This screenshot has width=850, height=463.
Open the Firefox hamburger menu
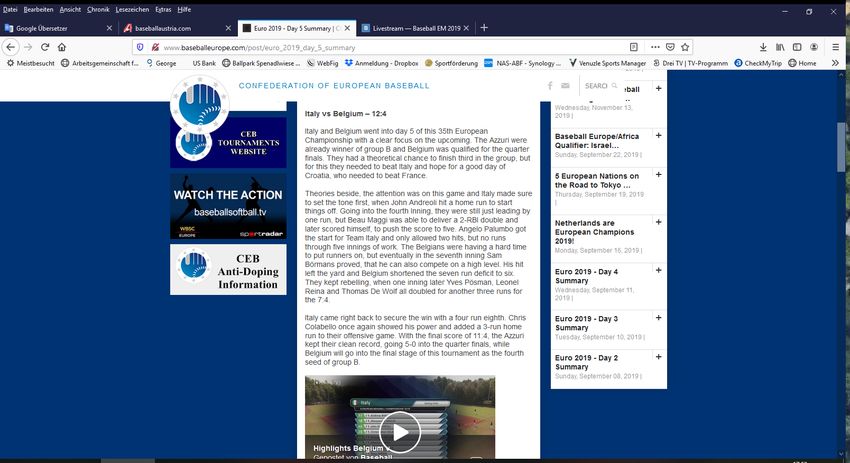point(835,47)
